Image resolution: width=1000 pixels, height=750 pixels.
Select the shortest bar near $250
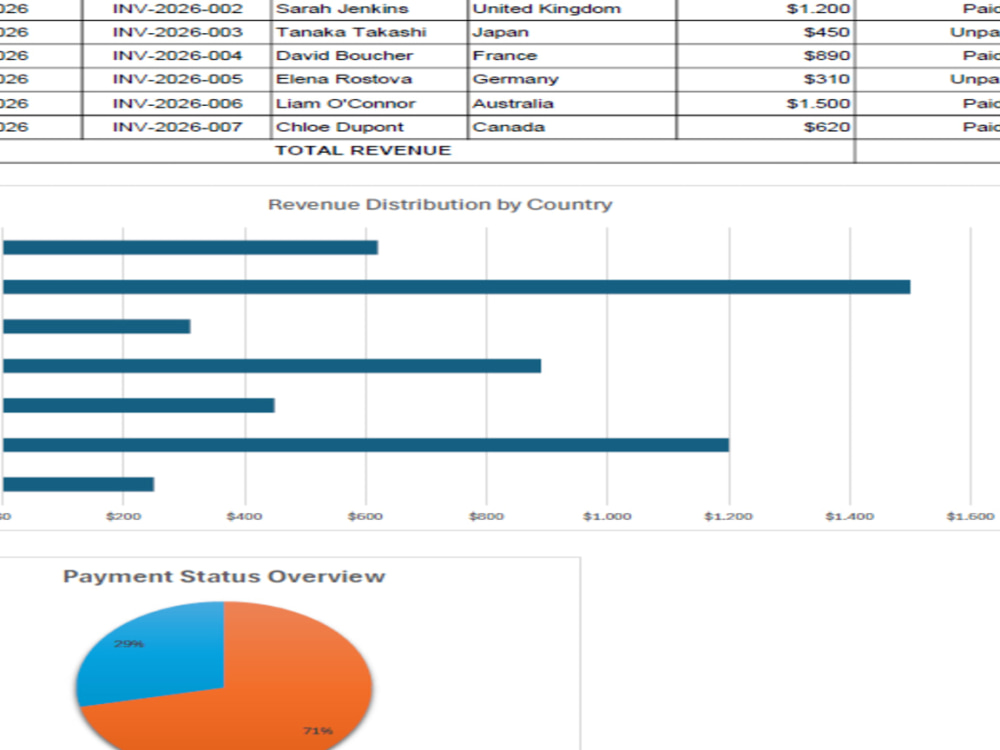tap(78, 484)
